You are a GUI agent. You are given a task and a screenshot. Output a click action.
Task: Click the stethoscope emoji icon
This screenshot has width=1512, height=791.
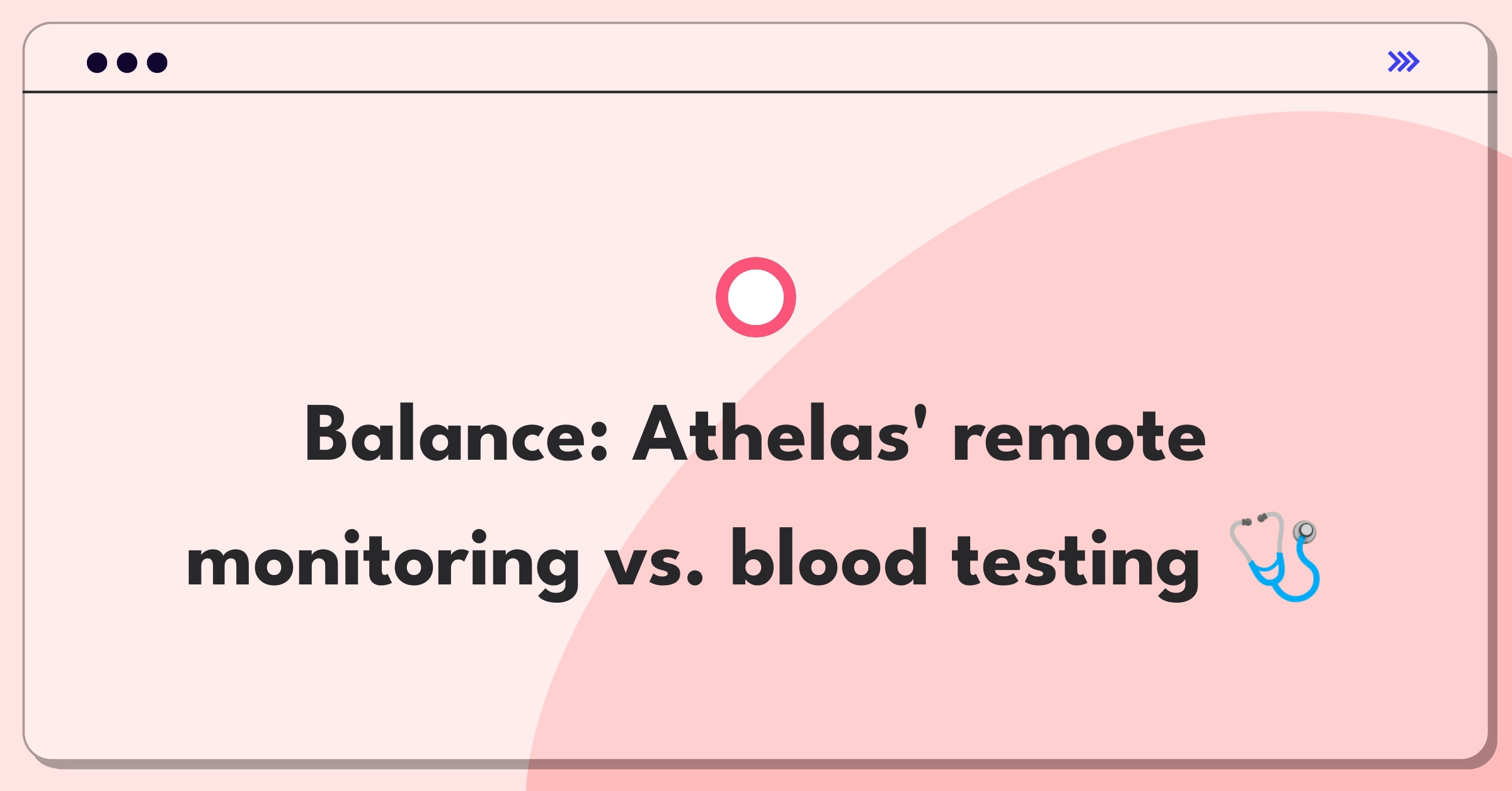1275,556
